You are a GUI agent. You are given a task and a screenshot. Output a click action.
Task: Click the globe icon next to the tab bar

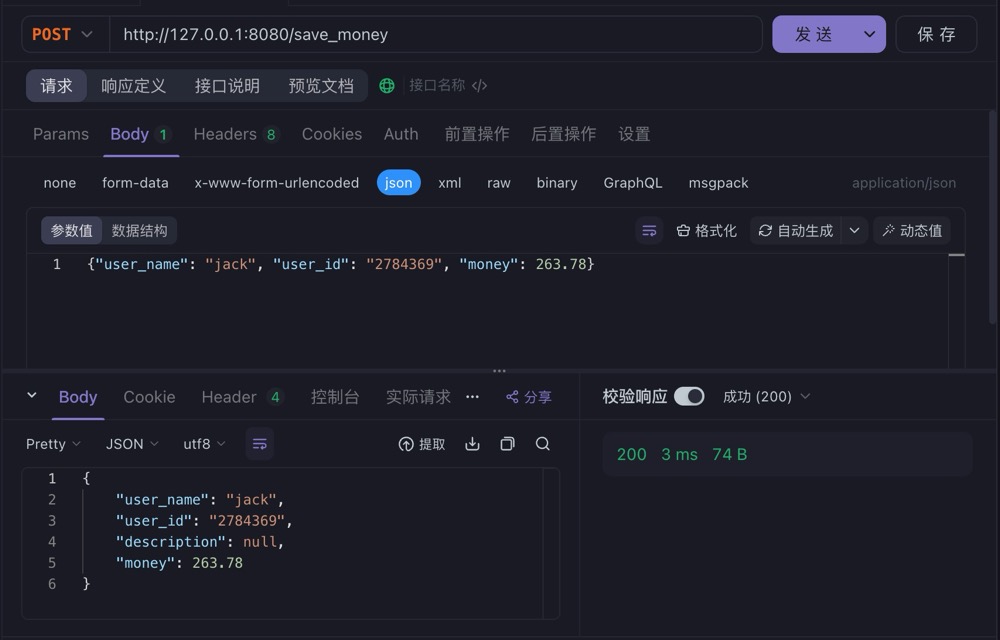[387, 85]
